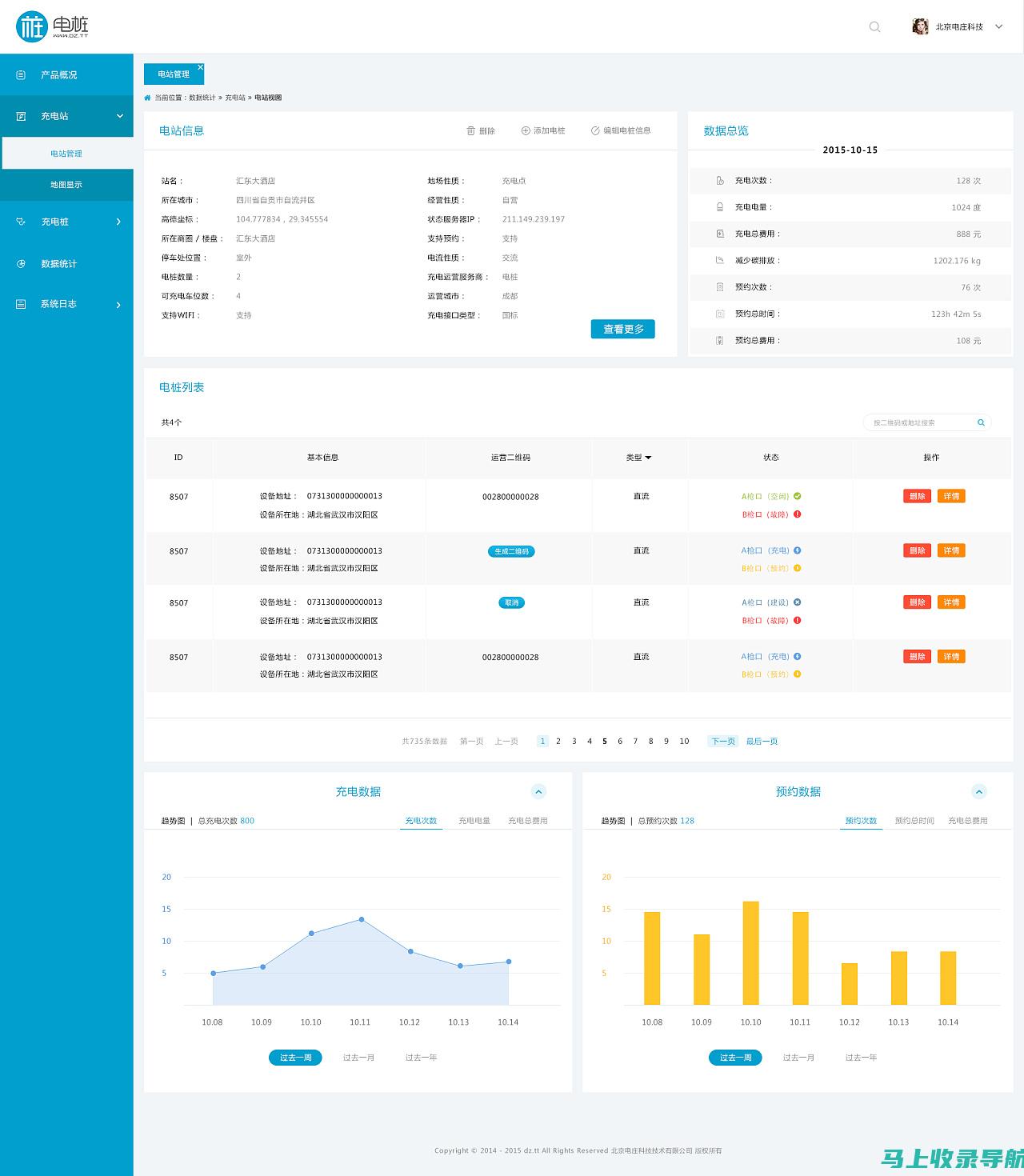Switch 充电数据 chart to 充电总费用 tab
The image size is (1024, 1176).
528,821
